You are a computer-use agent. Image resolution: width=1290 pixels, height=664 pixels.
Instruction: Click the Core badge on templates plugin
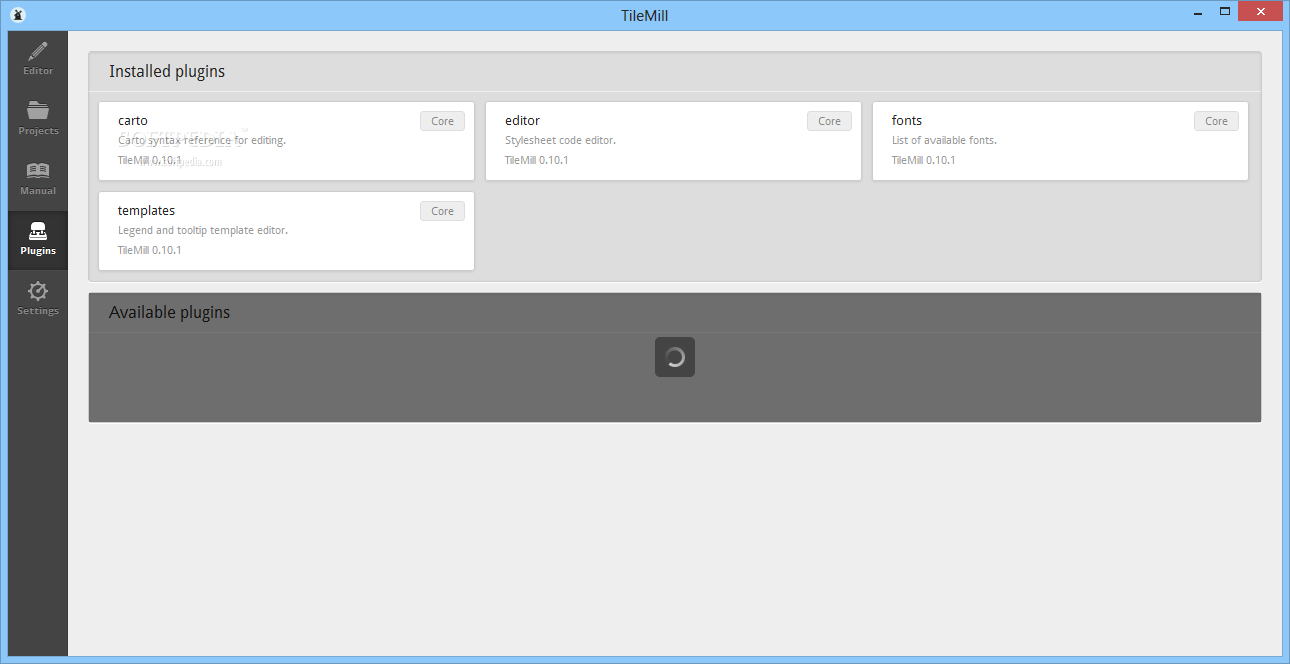[442, 211]
